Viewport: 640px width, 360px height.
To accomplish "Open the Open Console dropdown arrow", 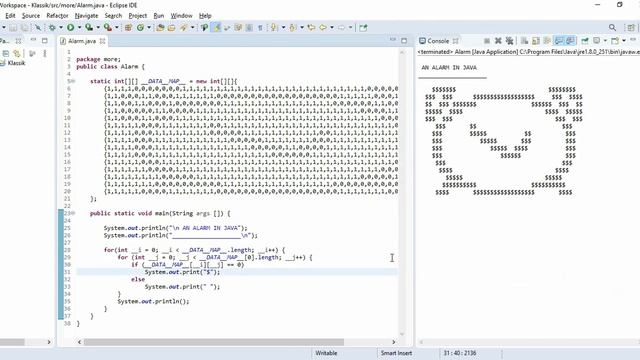I will (x=624, y=41).
